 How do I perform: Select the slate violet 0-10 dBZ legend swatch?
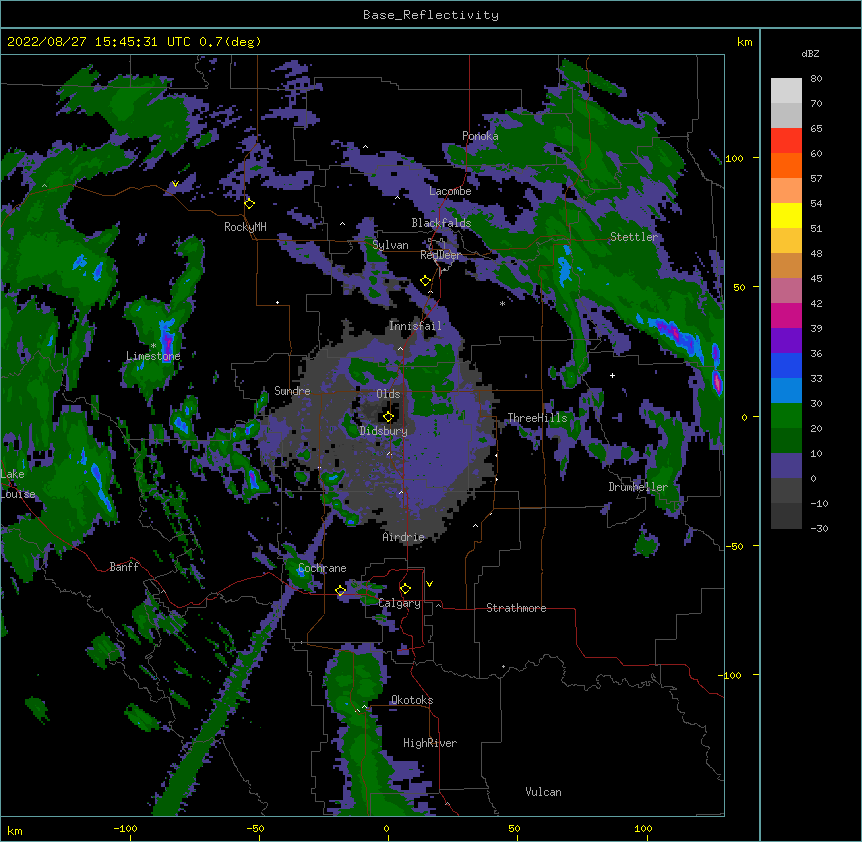coord(786,466)
